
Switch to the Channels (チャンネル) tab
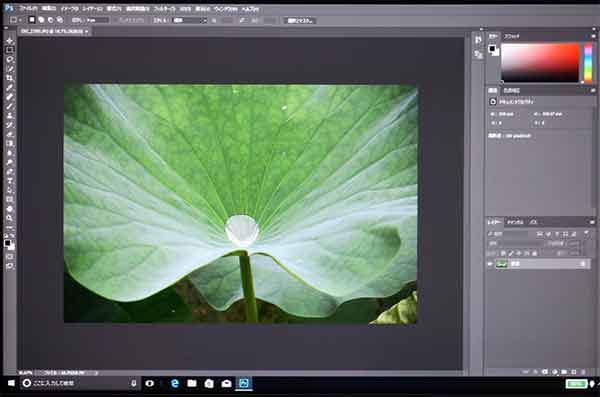click(x=515, y=222)
